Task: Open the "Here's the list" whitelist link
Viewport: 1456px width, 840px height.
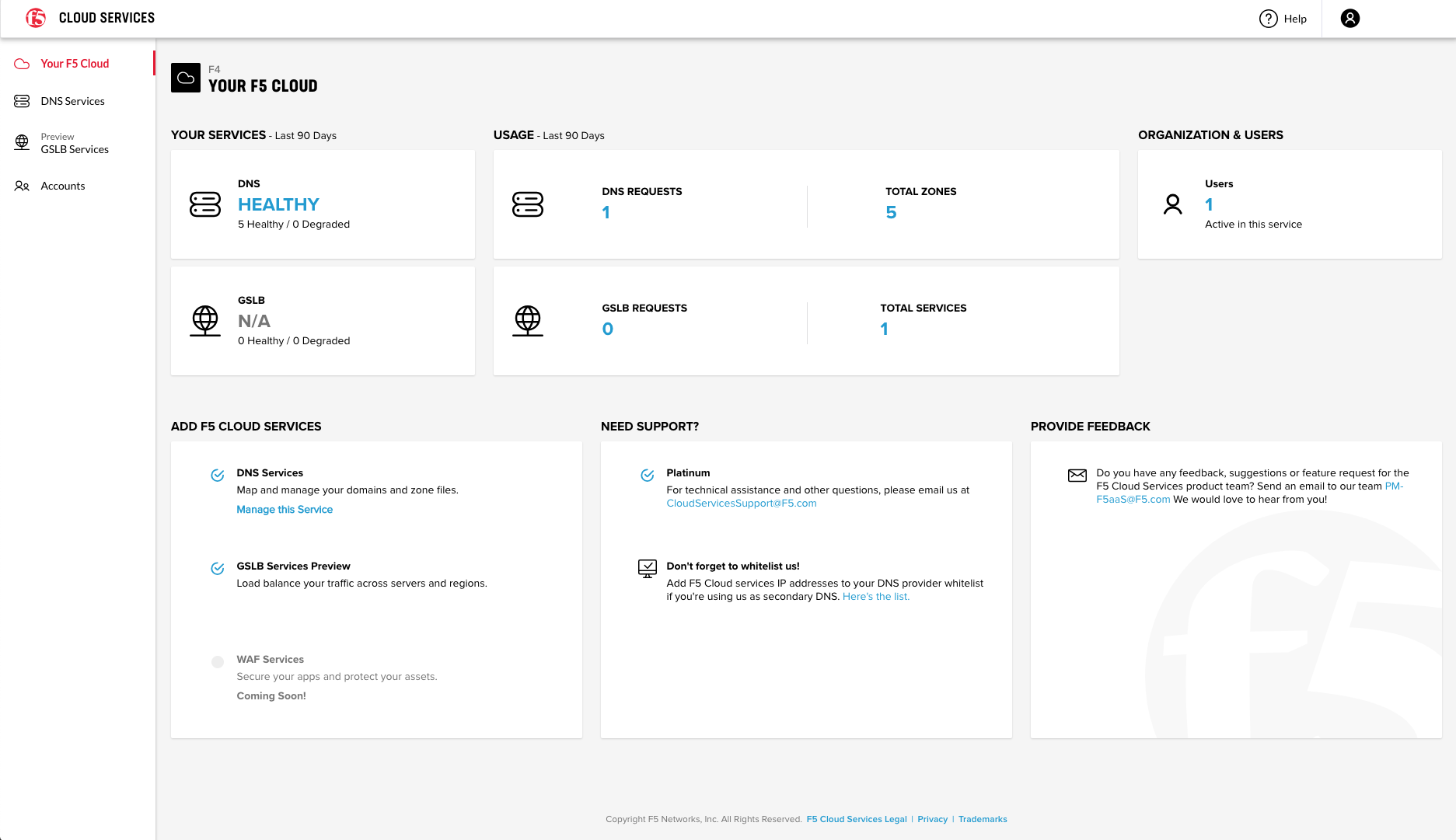Action: coord(875,597)
